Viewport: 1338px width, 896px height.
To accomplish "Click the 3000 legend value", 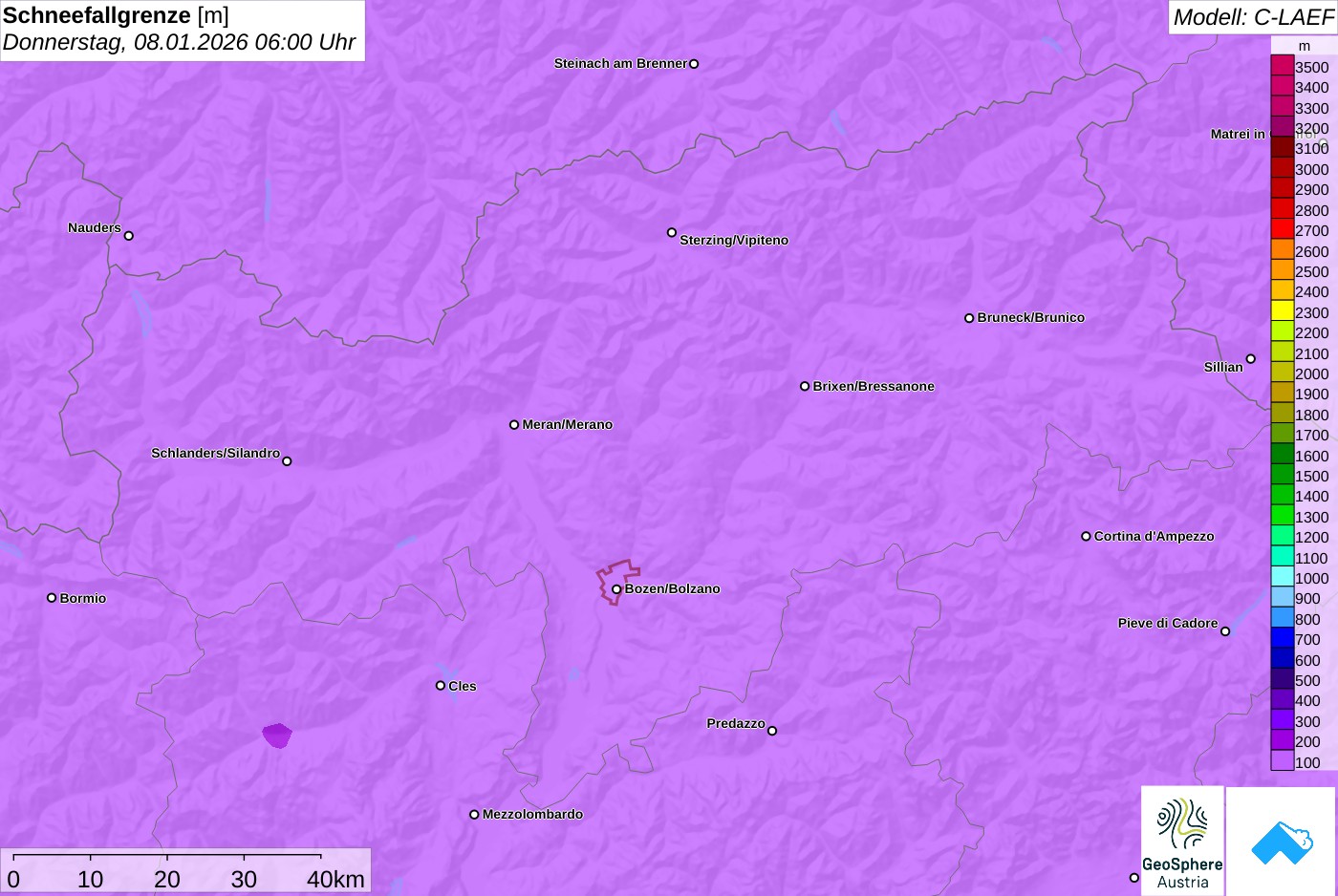I will [1312, 169].
